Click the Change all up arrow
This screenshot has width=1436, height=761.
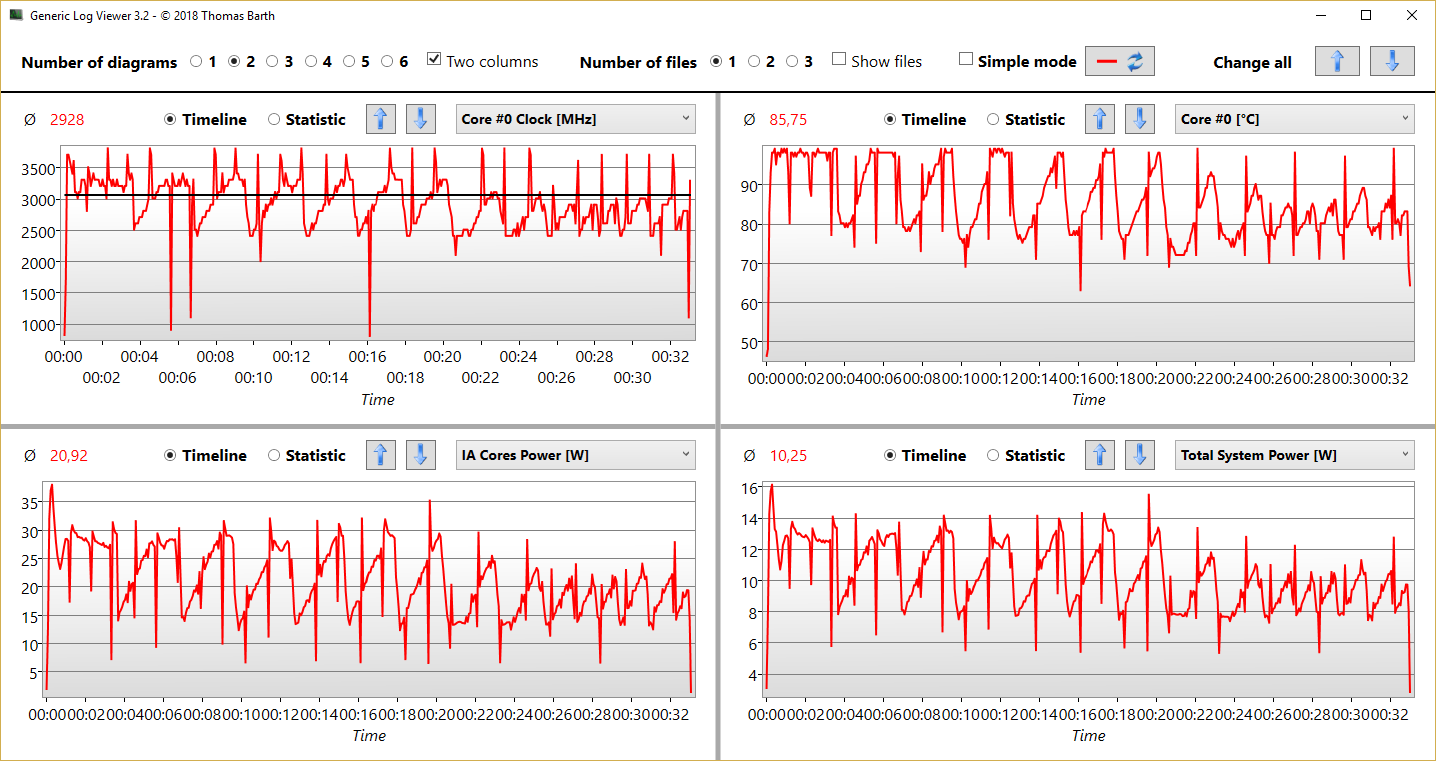pos(1337,61)
